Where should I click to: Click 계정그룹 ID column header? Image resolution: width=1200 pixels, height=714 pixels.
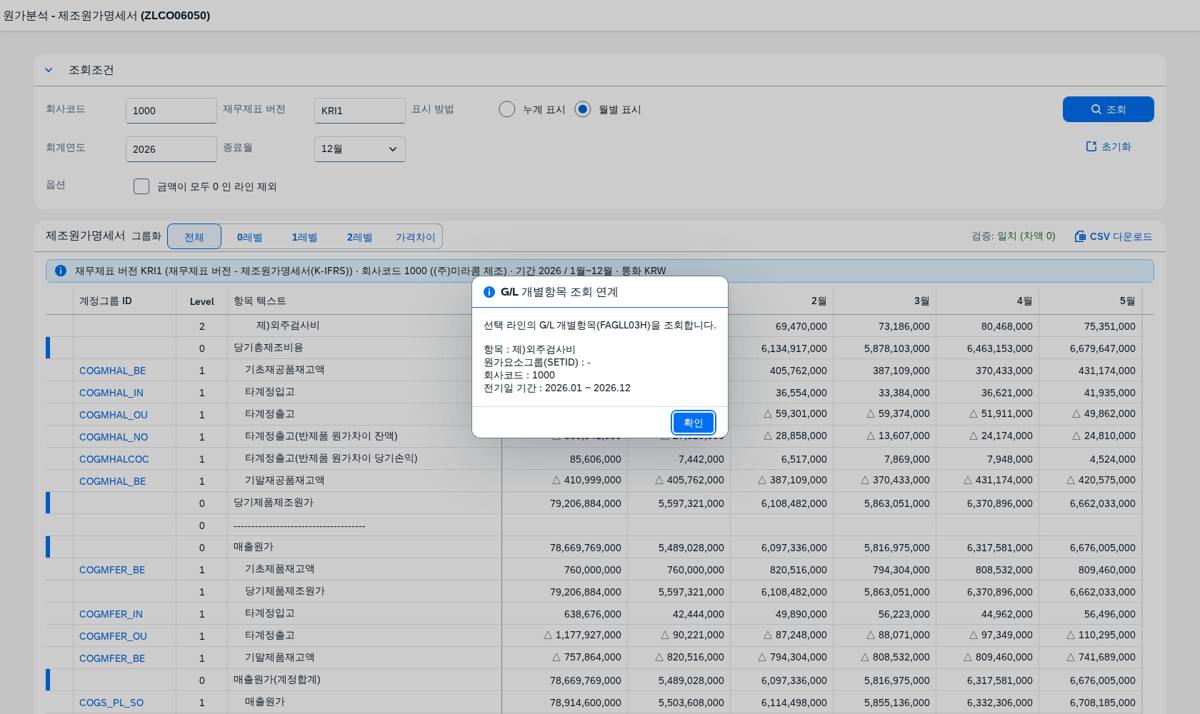[x=125, y=301]
